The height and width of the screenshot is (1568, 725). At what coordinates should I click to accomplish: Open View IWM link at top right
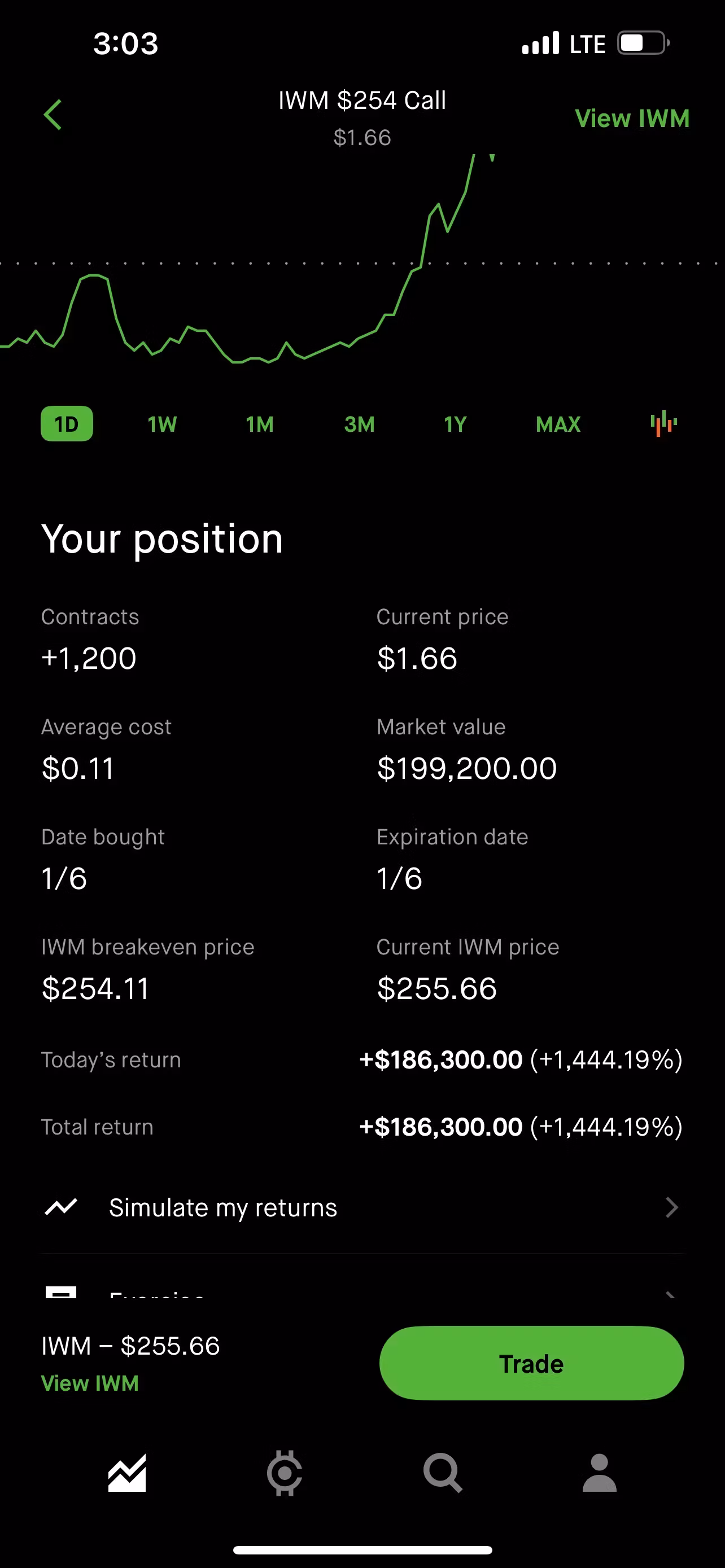coord(632,118)
